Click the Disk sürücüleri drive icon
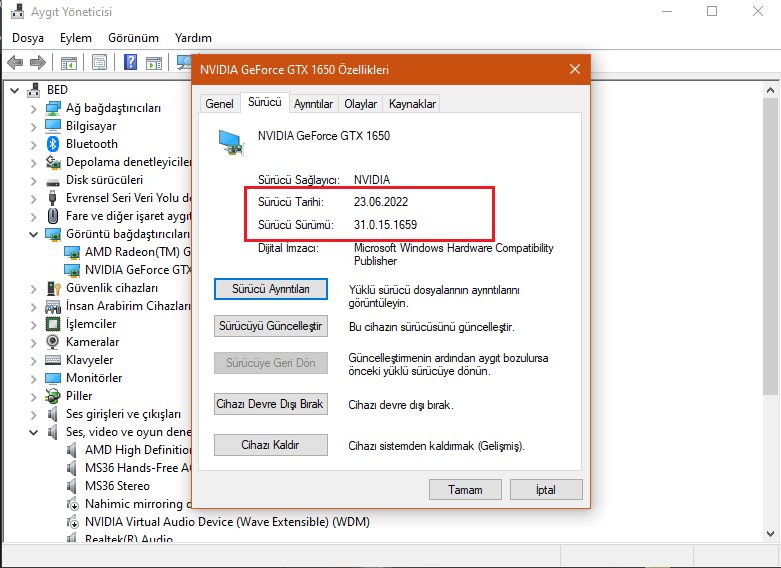This screenshot has height=568, width=781. coord(53,182)
